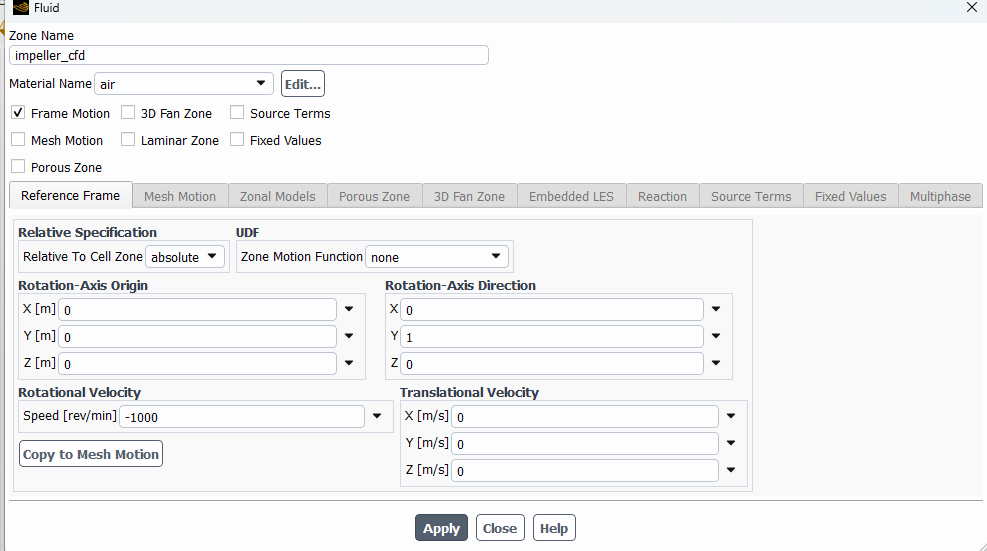
Task: Click the Apply button
Action: click(x=441, y=528)
